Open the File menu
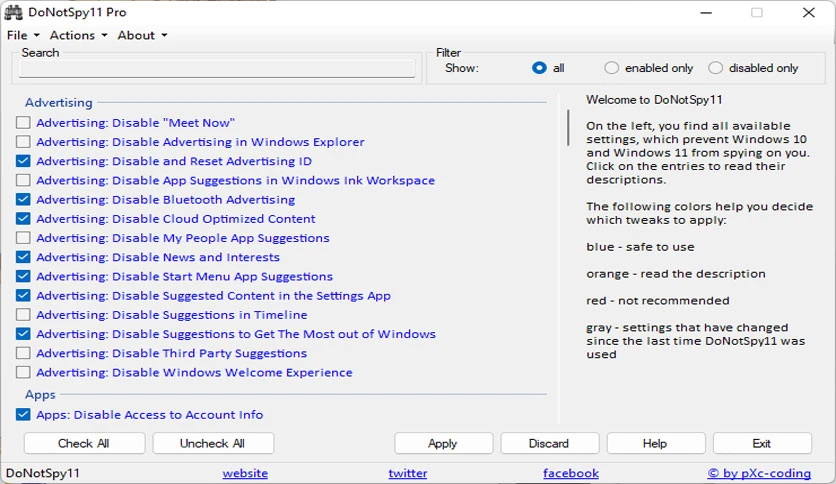The width and height of the screenshot is (836, 484). pos(23,35)
